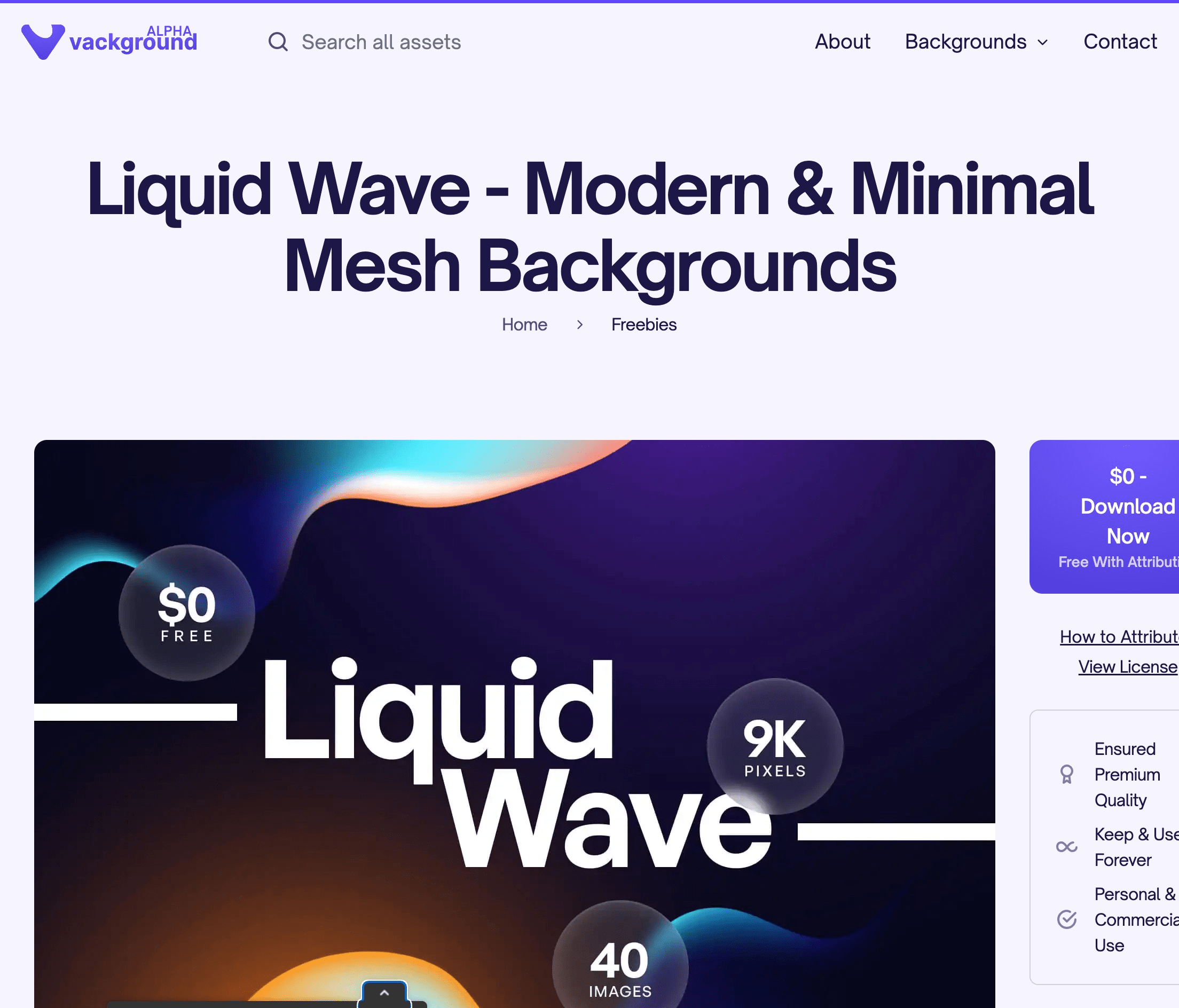Click the infinity Keep & Use Forever icon

[x=1067, y=847]
